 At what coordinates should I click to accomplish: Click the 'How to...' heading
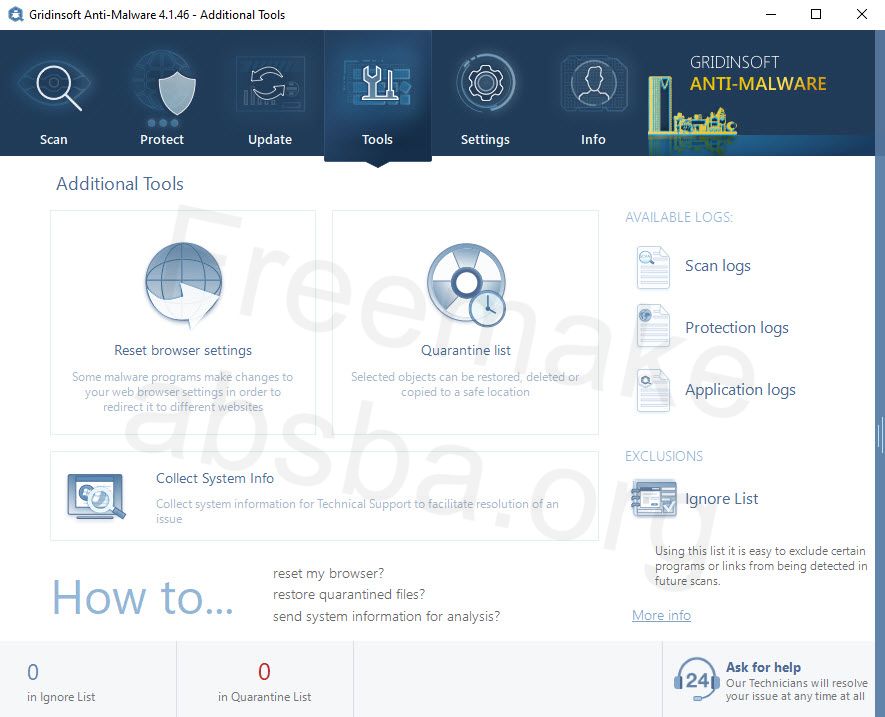(142, 597)
